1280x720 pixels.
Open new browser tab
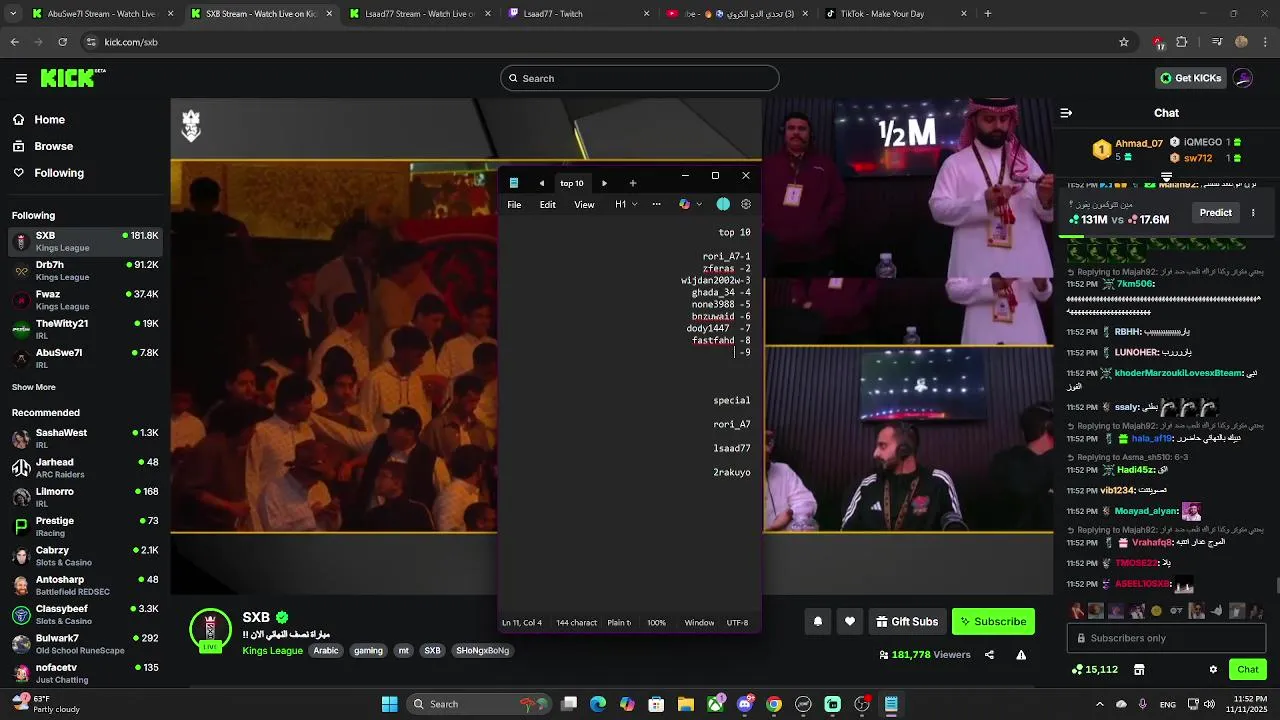(x=988, y=14)
